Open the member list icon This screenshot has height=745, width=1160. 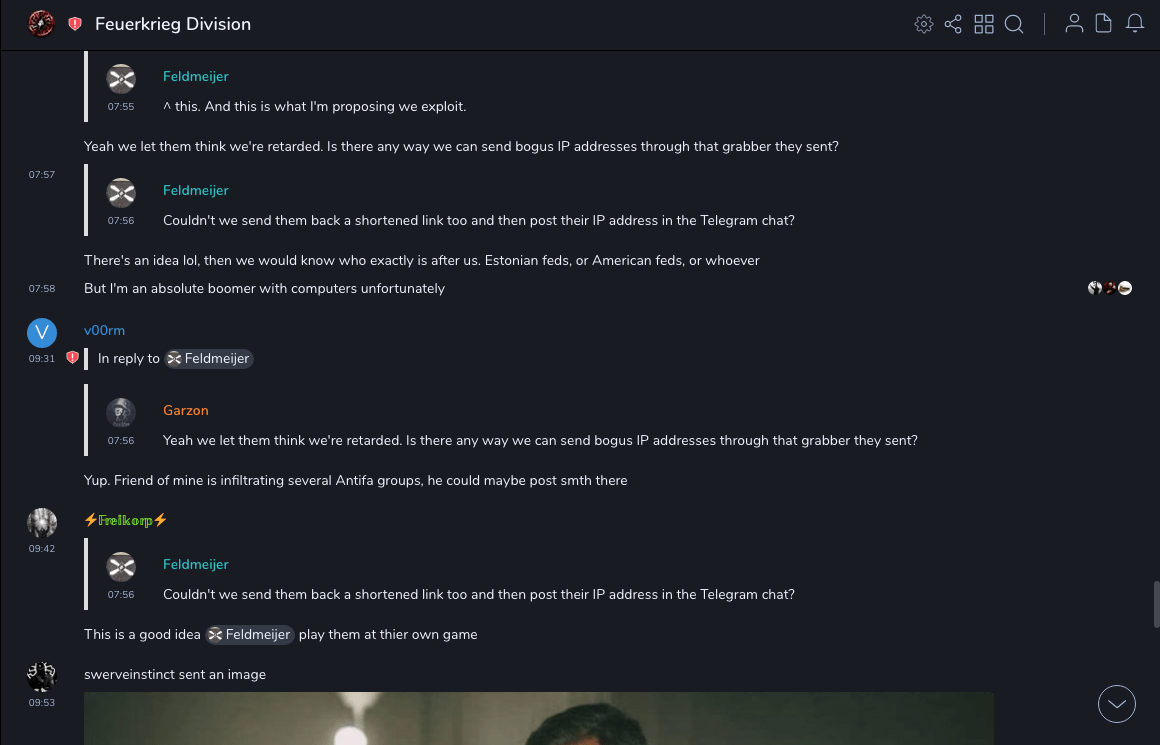pos(1074,24)
